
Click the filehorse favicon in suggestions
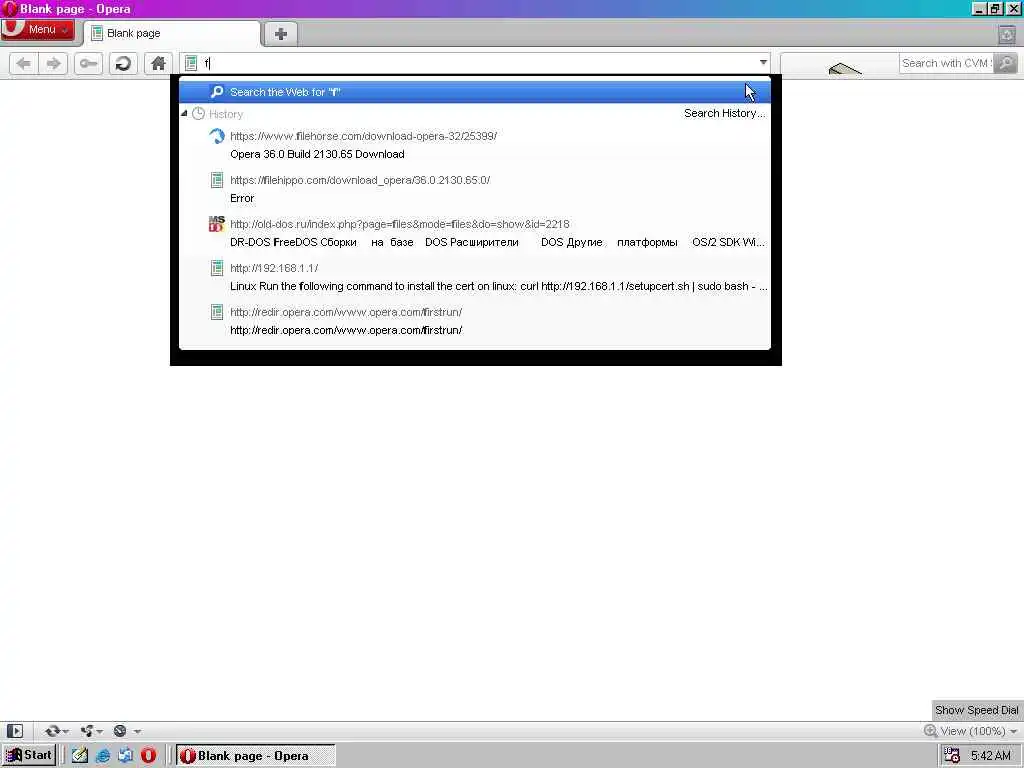(217, 136)
